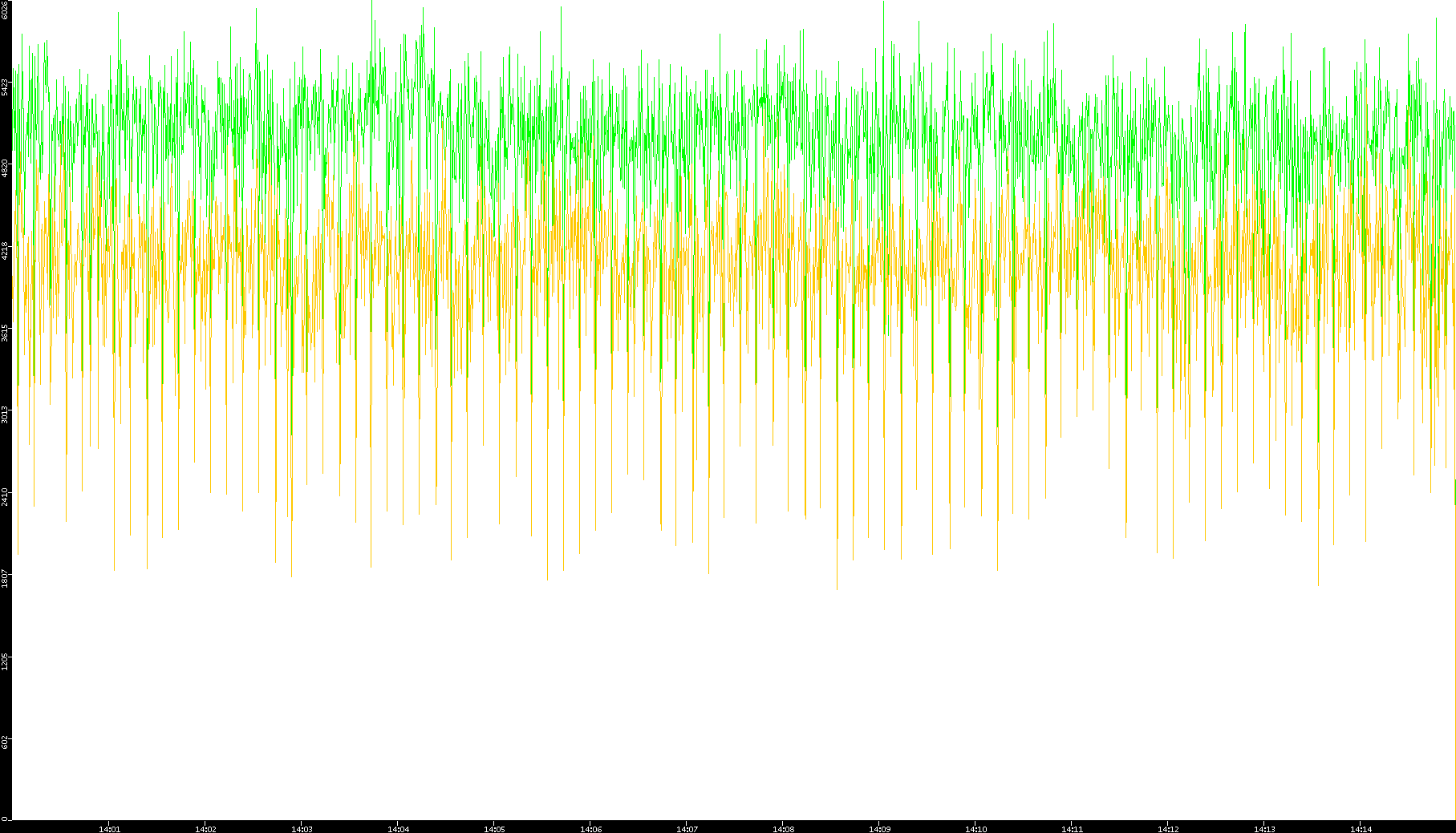Click the 14:01 time axis label
Viewport: 1456px width, 833px height.
click(109, 829)
